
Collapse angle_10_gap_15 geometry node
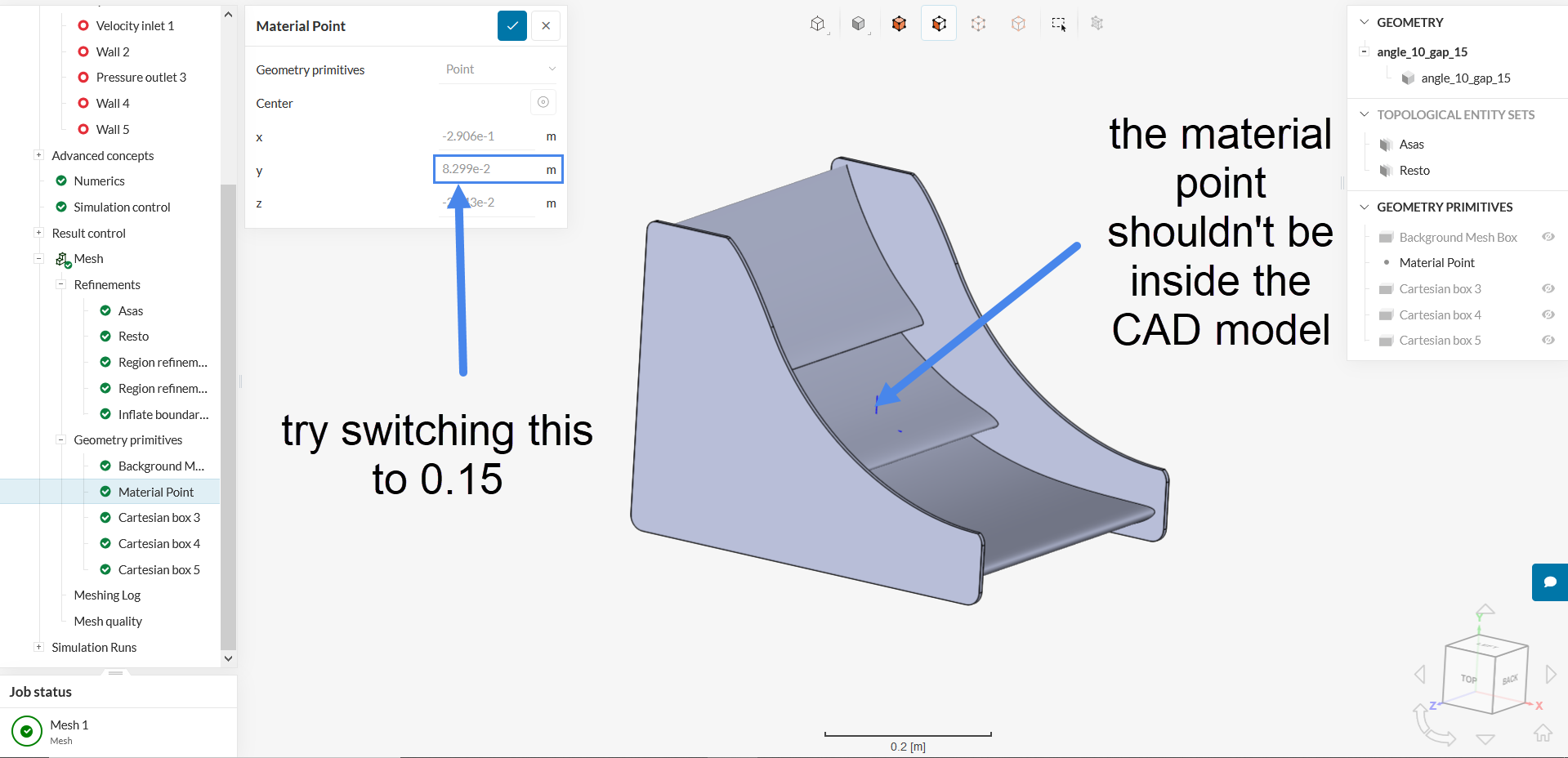click(x=1364, y=51)
